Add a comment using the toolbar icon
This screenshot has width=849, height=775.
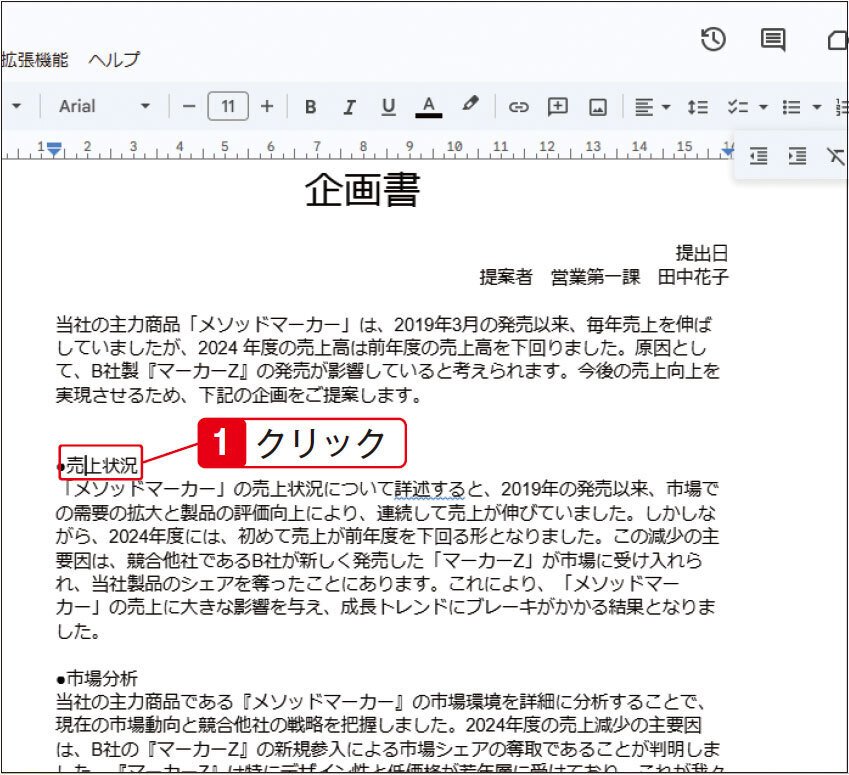pos(557,106)
